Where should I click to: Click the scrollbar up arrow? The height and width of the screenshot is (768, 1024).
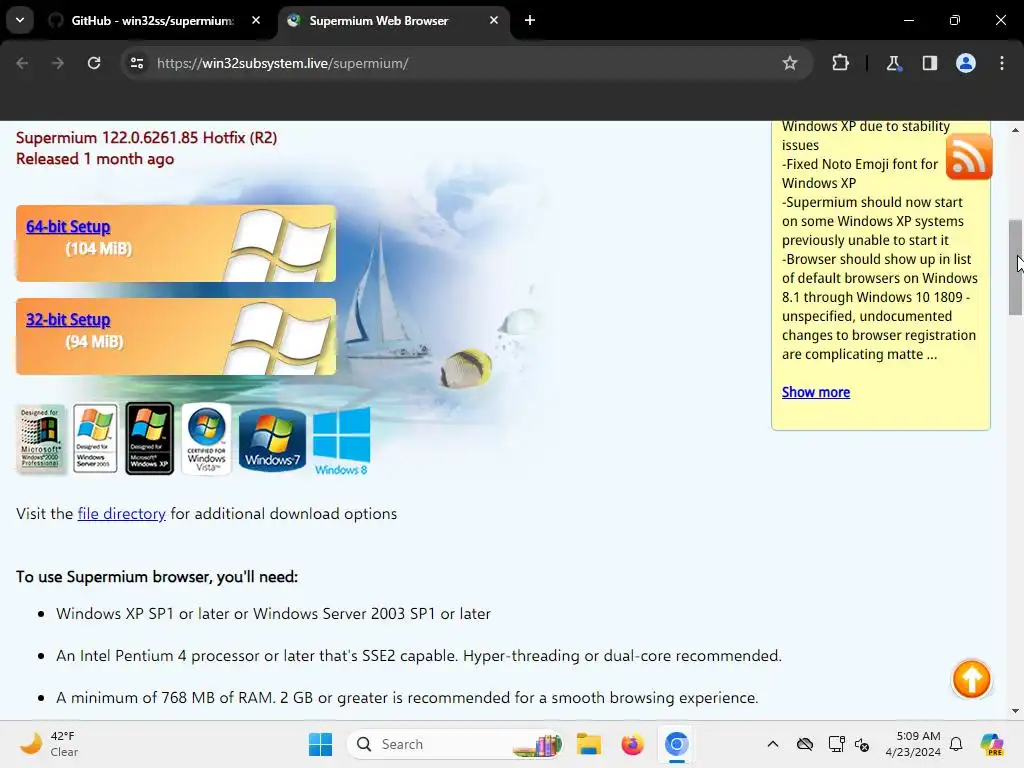(x=1015, y=130)
